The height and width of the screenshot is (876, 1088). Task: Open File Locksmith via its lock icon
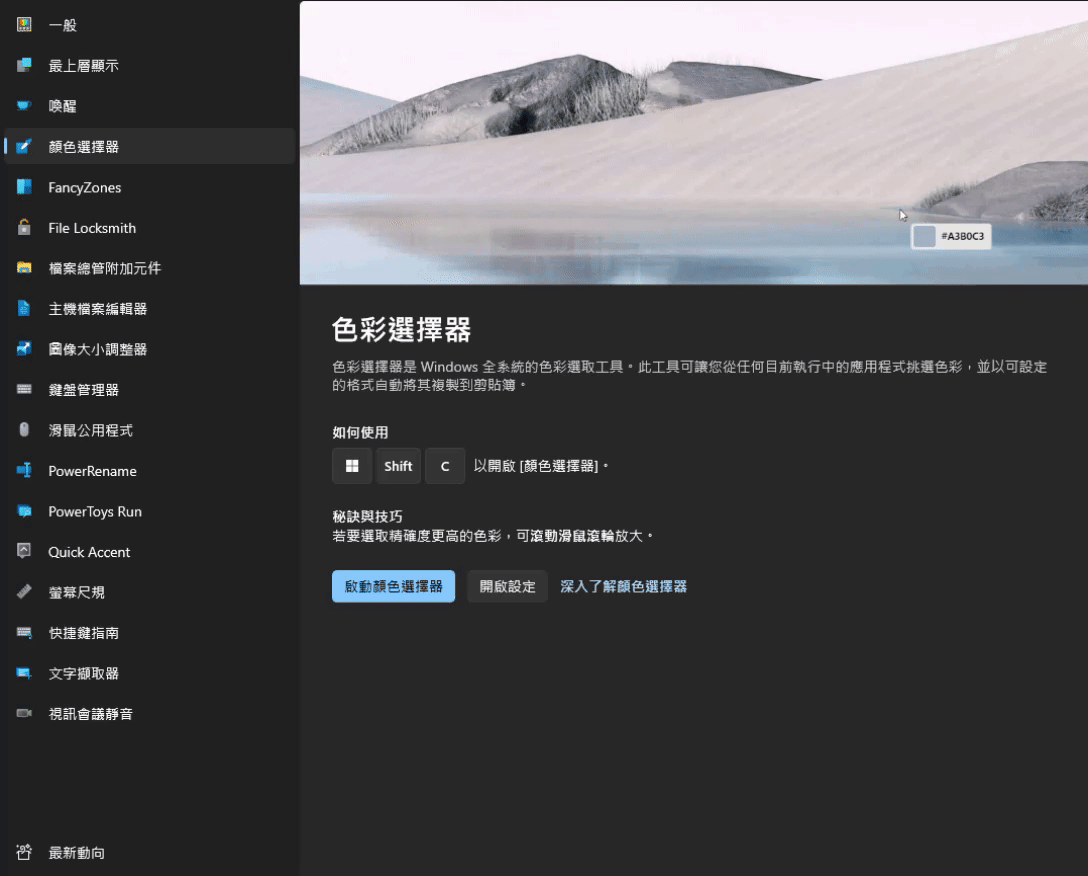23,227
